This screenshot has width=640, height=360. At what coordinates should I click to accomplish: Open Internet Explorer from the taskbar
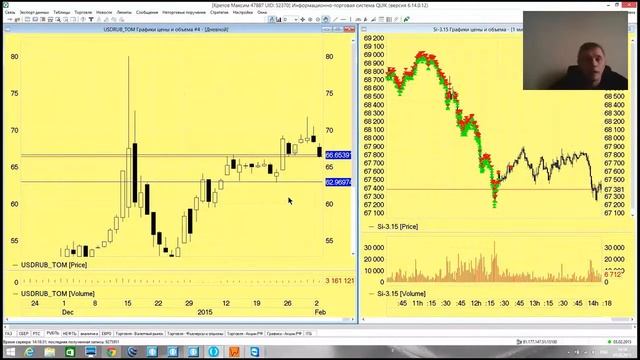[x=29, y=352]
